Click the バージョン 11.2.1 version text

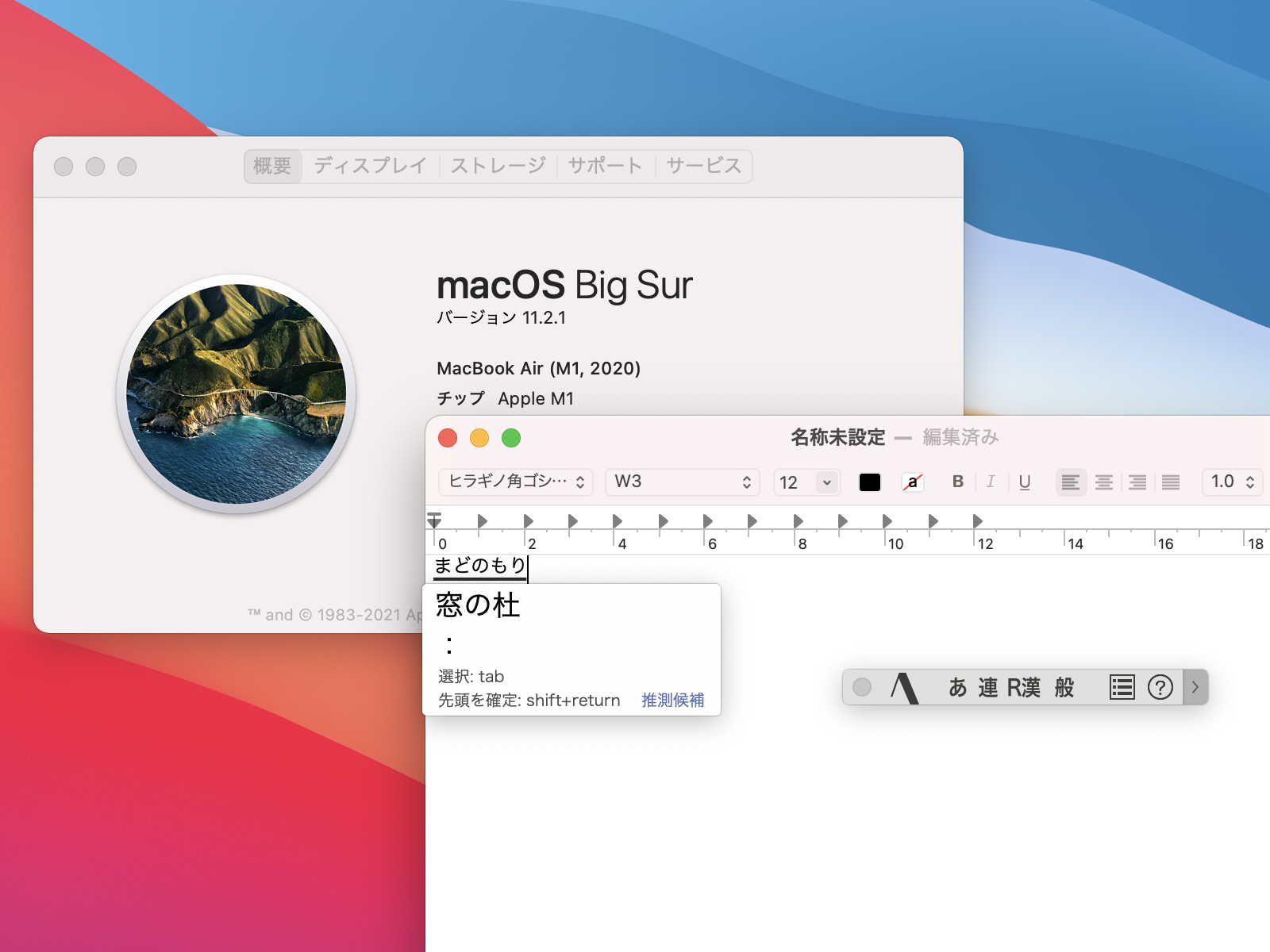pyautogui.click(x=502, y=318)
